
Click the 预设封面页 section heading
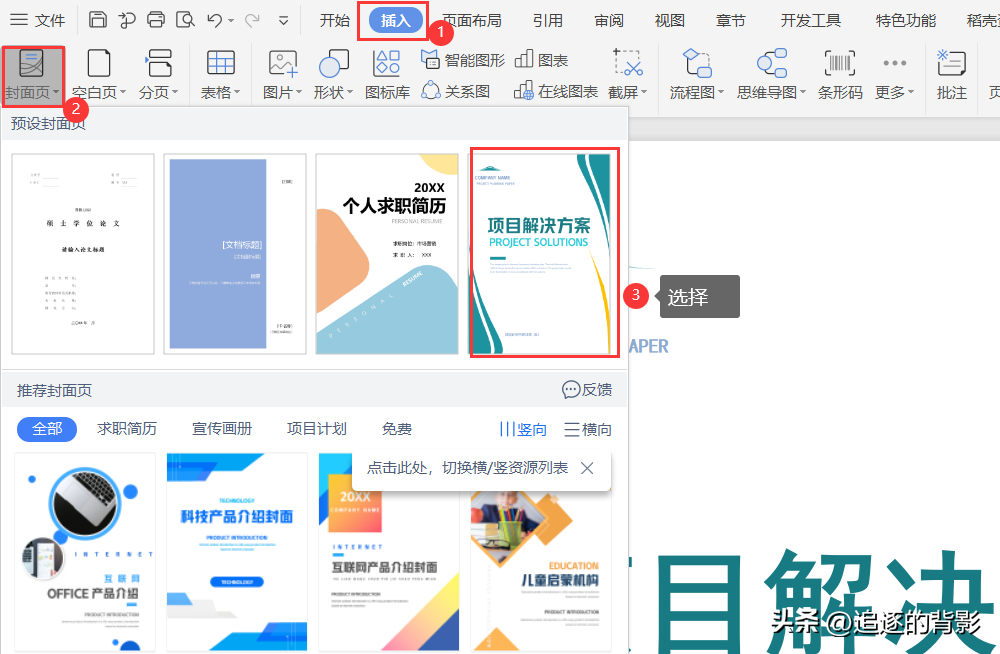point(48,124)
